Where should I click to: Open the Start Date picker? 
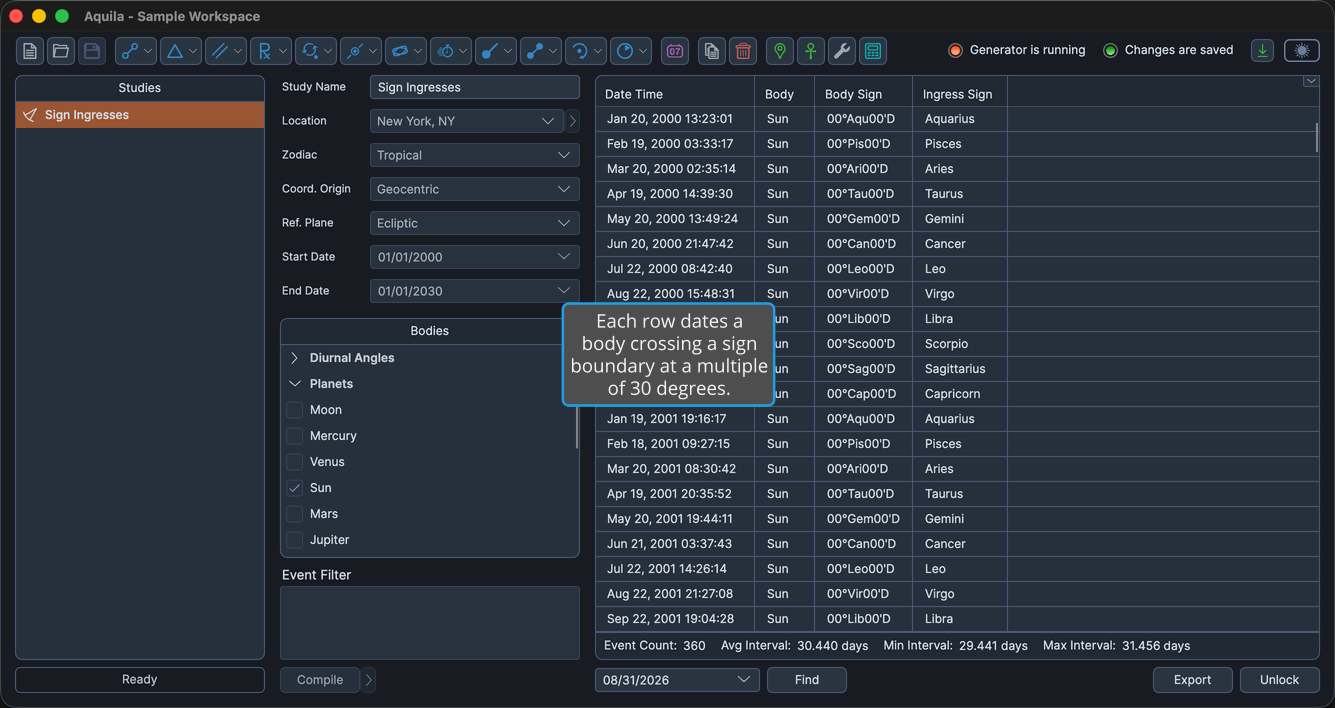pos(475,257)
